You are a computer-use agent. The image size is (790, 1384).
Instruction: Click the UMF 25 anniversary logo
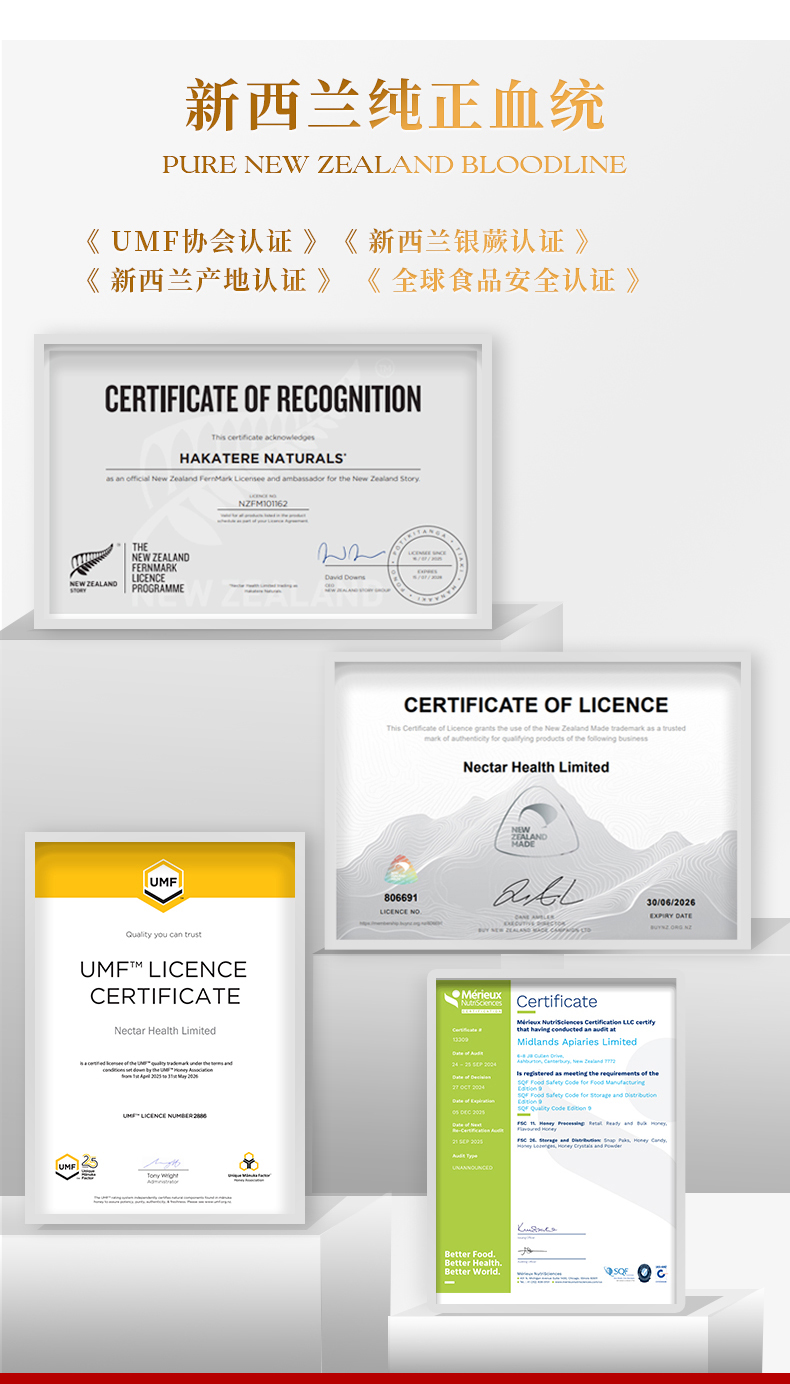[76, 1166]
